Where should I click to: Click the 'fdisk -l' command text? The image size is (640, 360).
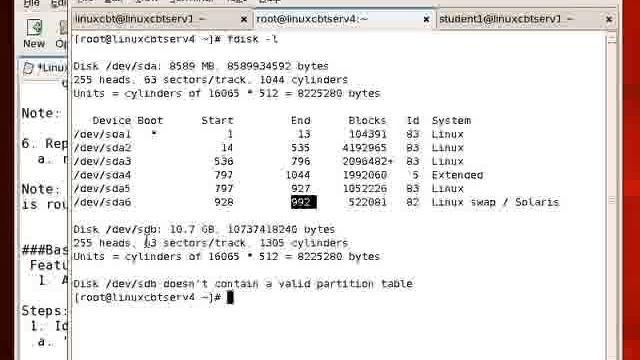click(x=253, y=39)
